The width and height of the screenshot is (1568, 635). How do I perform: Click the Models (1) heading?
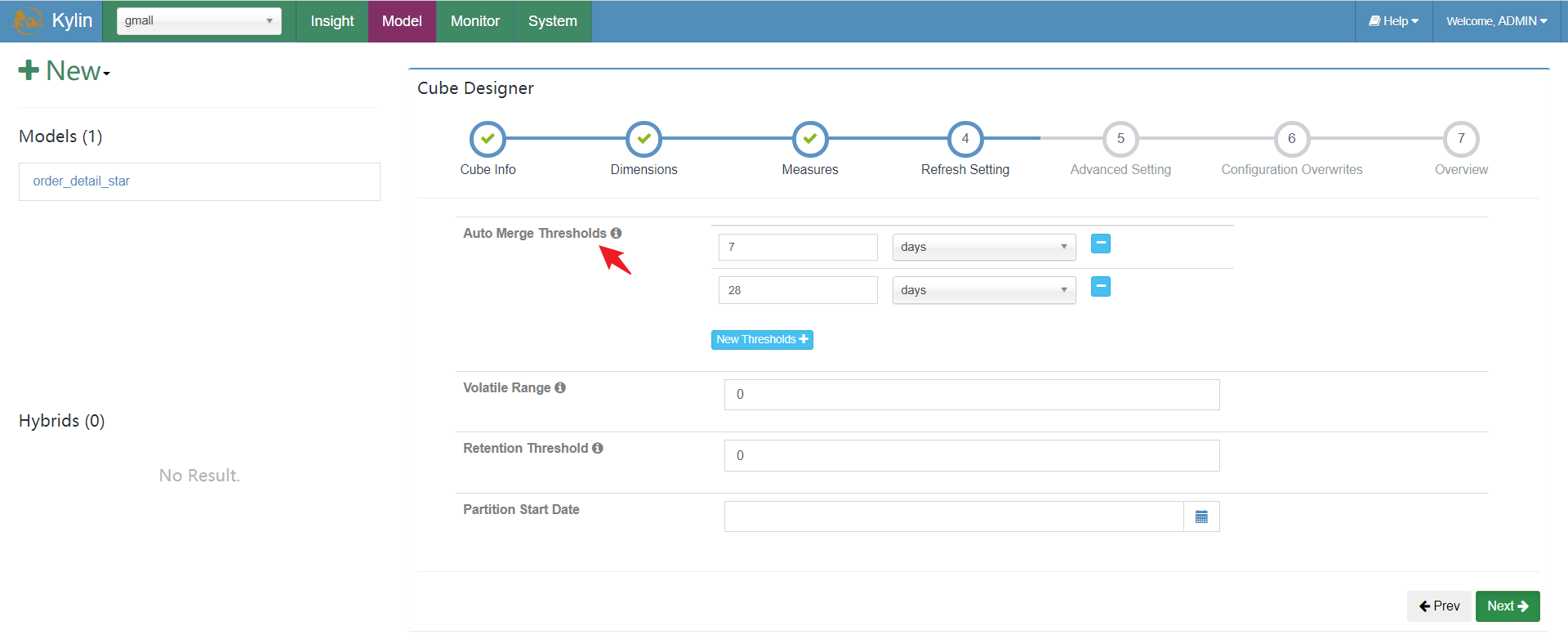pyautogui.click(x=60, y=136)
